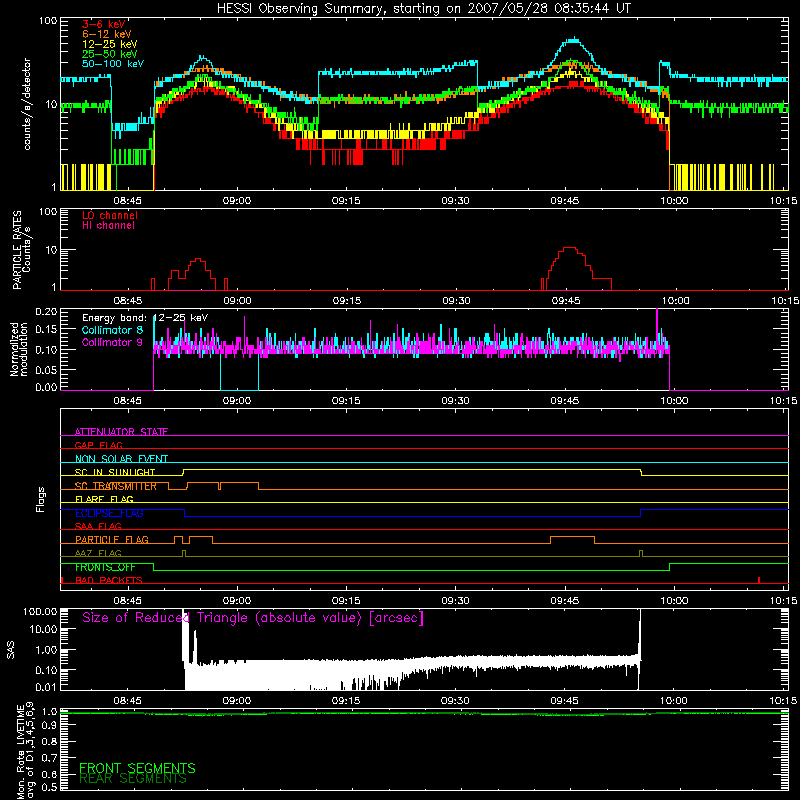
Task: Click the 'Mon. Rate LIVETIME' axis label
Action: coord(20,751)
